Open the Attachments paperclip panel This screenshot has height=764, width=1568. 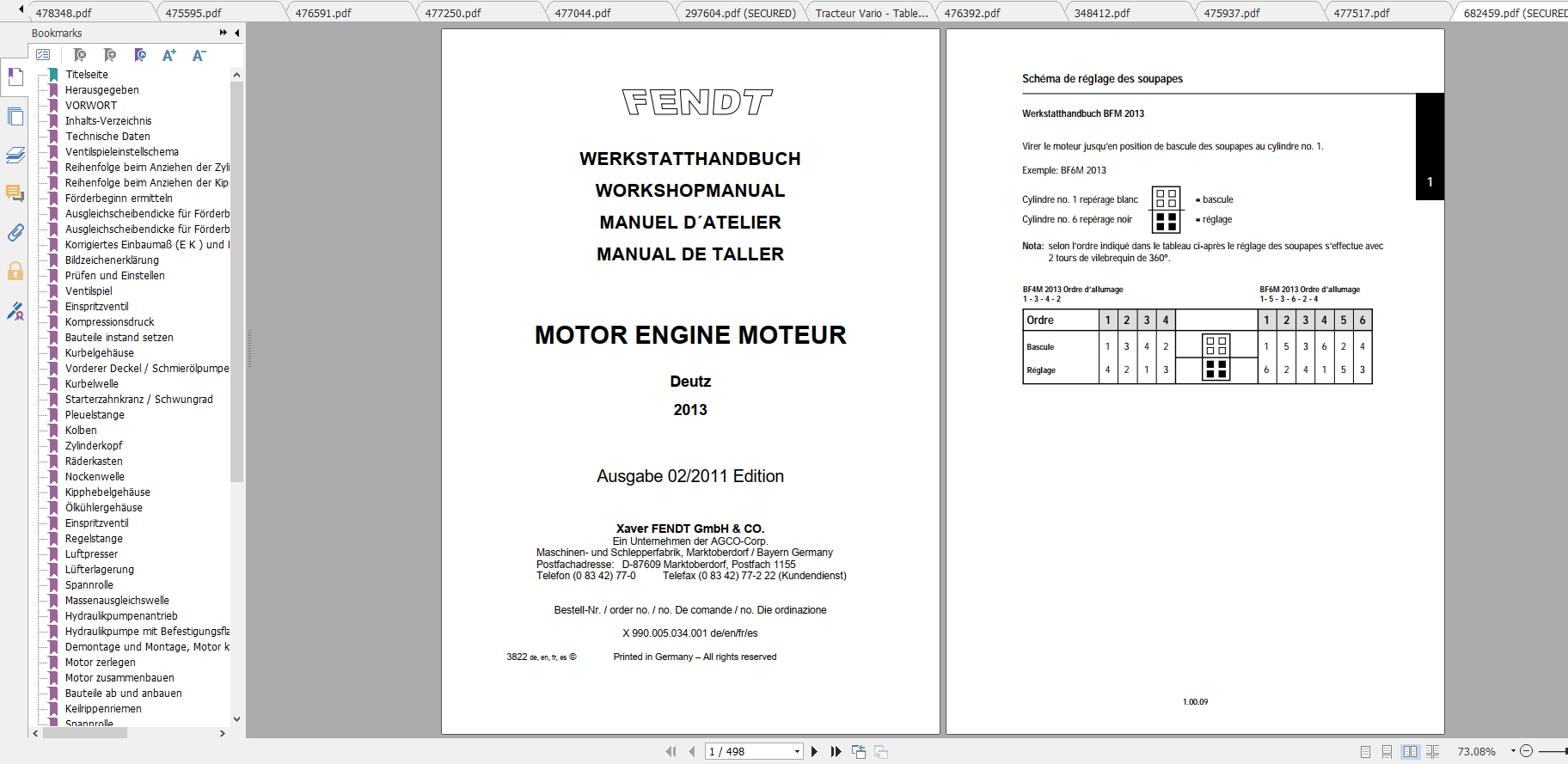coord(15,232)
